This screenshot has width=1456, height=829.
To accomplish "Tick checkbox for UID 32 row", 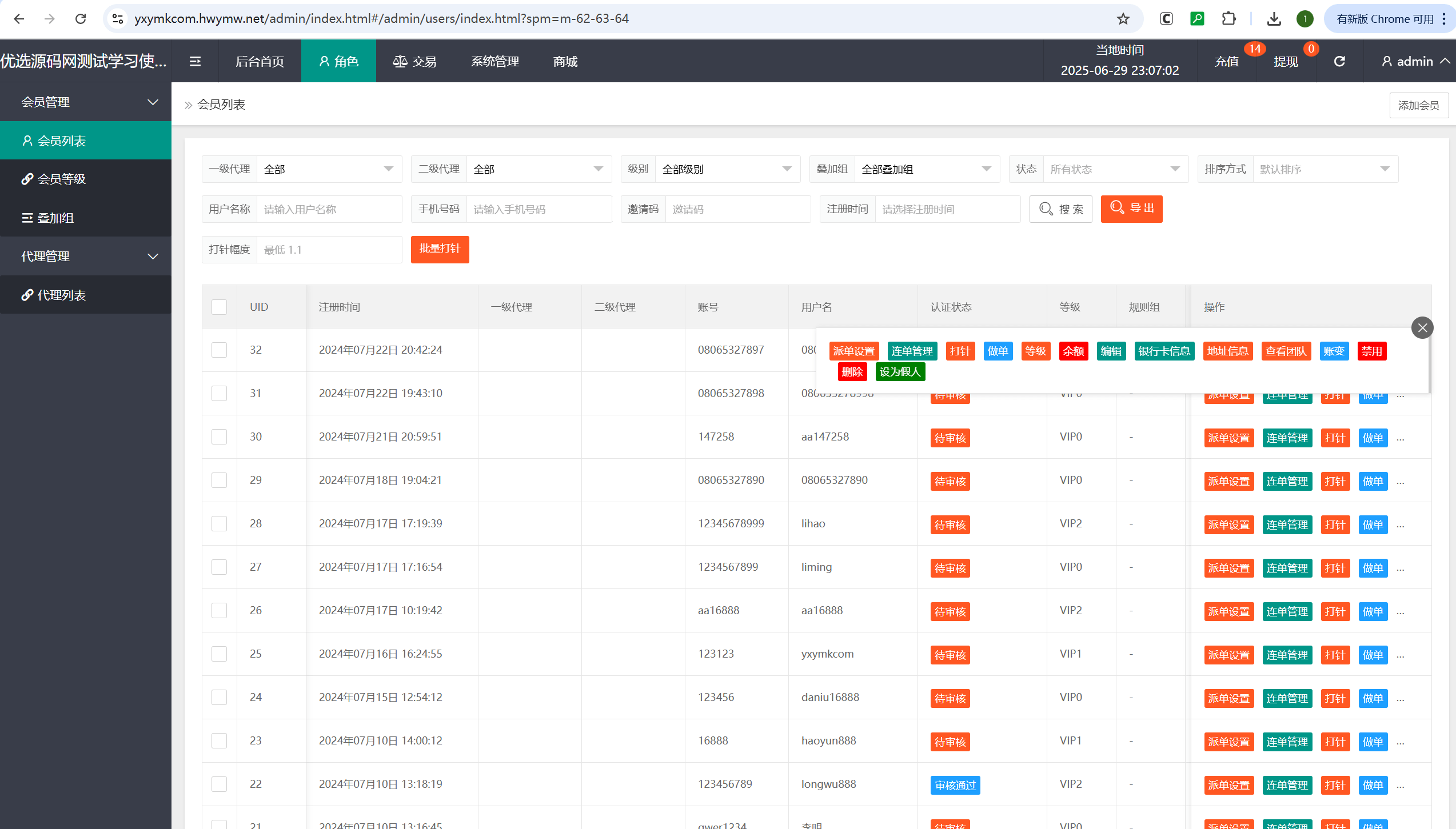I will pyautogui.click(x=220, y=350).
